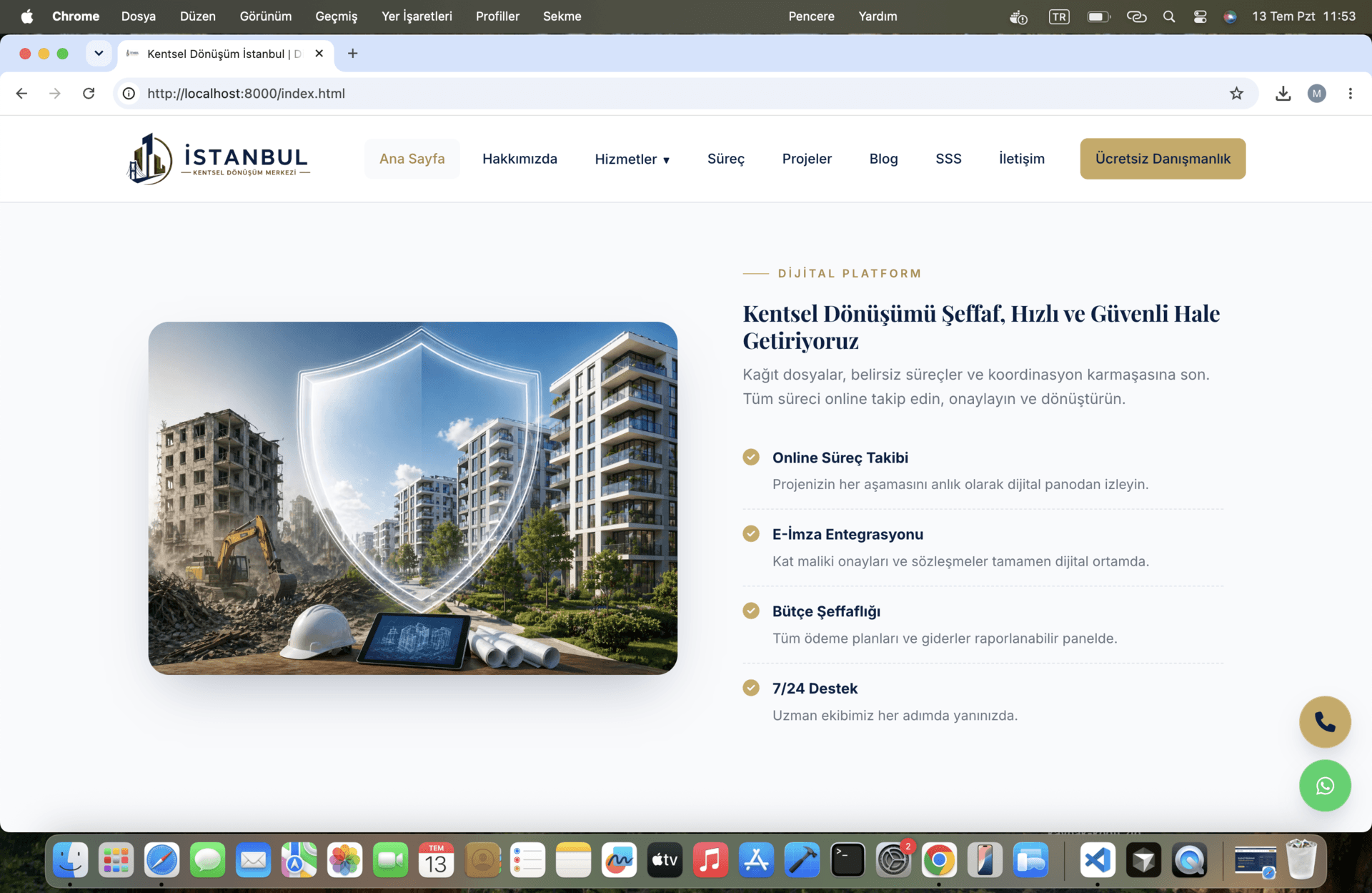
Task: Open the Hakkımızda page
Action: 520,159
